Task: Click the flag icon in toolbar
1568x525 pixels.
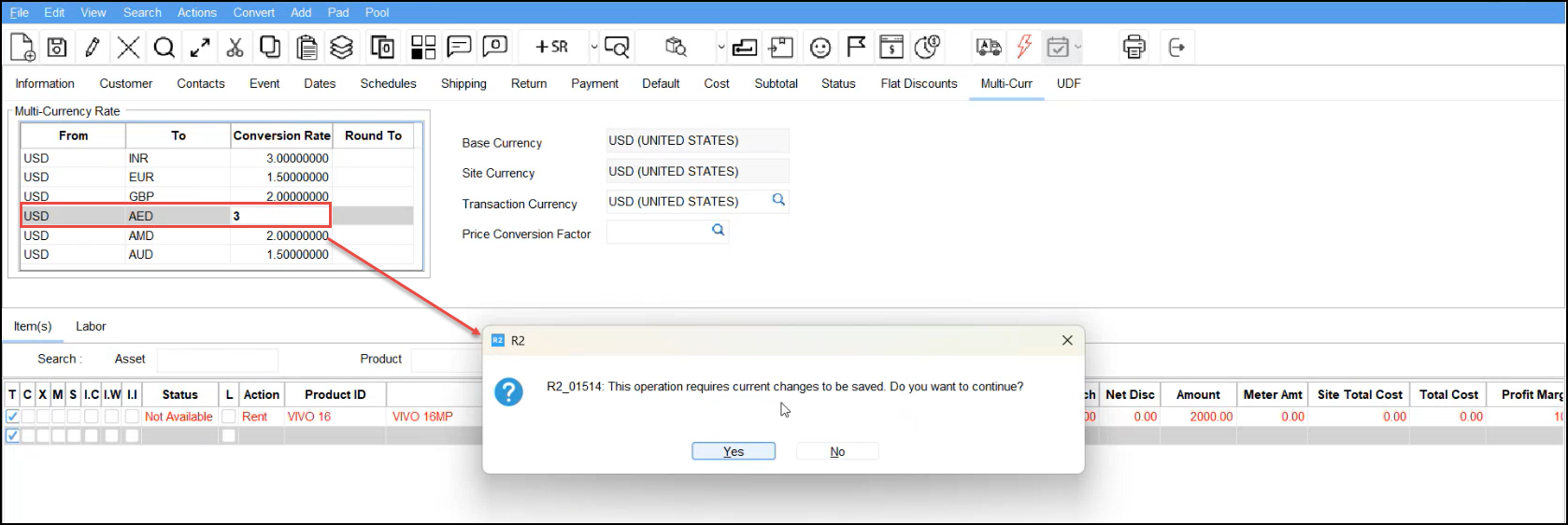Action: pyautogui.click(x=856, y=47)
